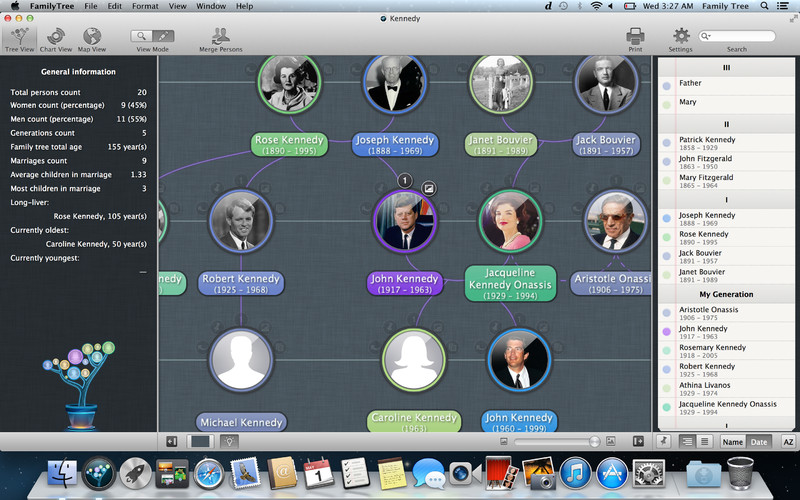Select Rose Kennedy's portrait

(x=289, y=82)
